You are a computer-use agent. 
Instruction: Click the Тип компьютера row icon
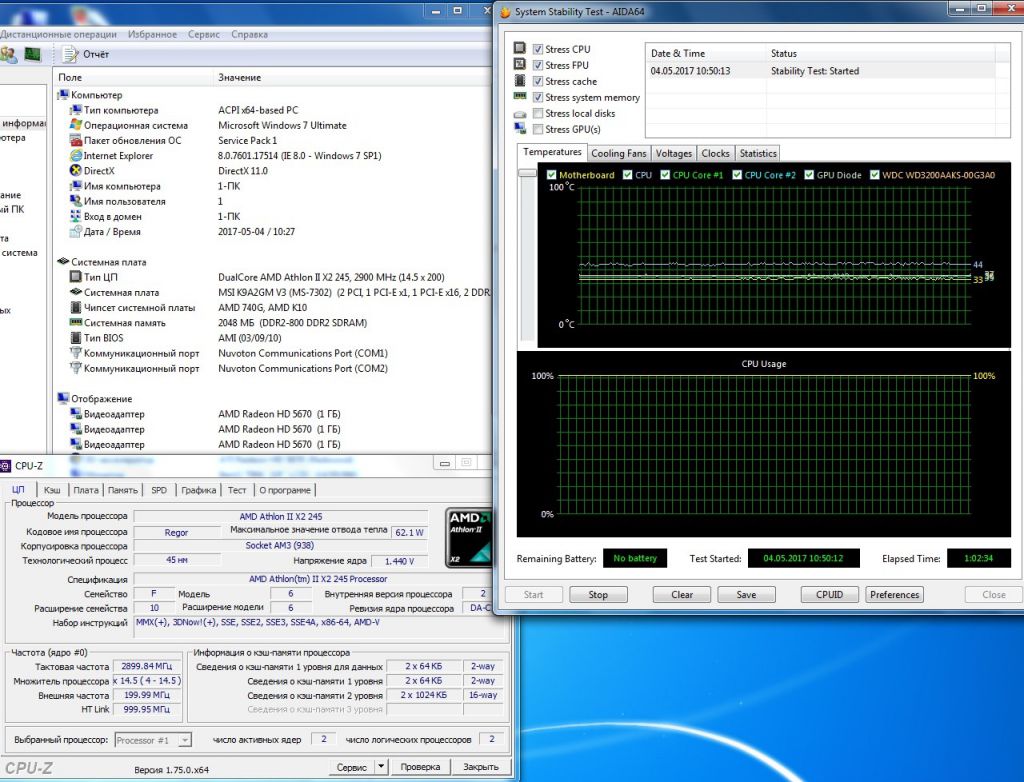click(76, 110)
